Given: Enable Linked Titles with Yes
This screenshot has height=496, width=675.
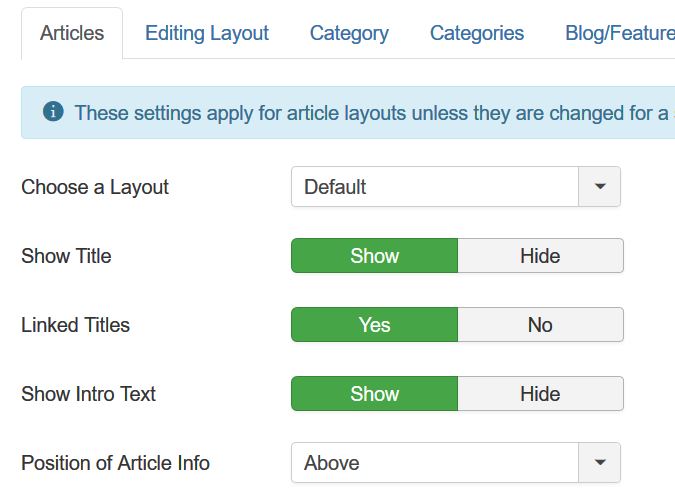Looking at the screenshot, I should point(374,325).
